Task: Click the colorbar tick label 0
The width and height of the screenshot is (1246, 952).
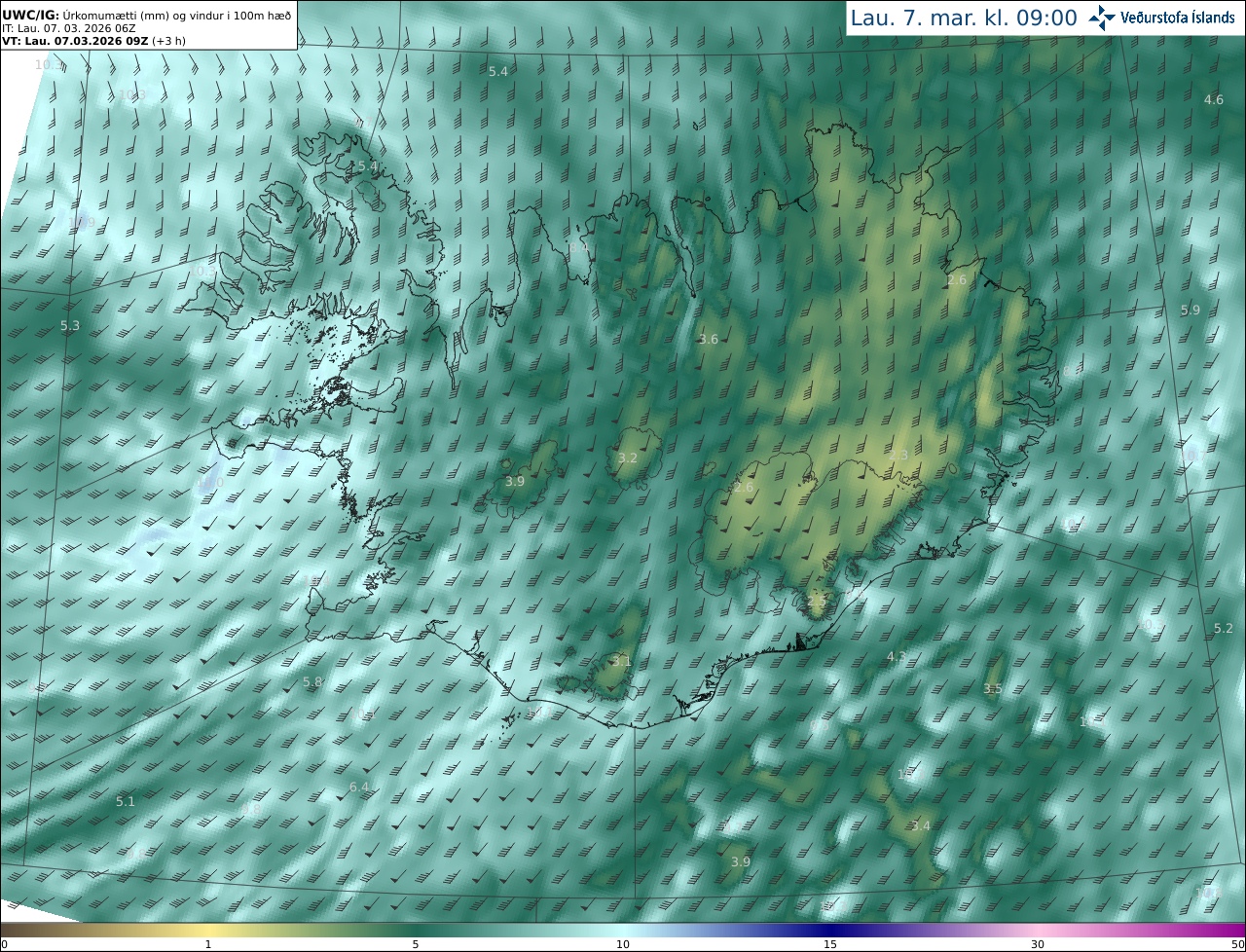Action: pos(3,944)
